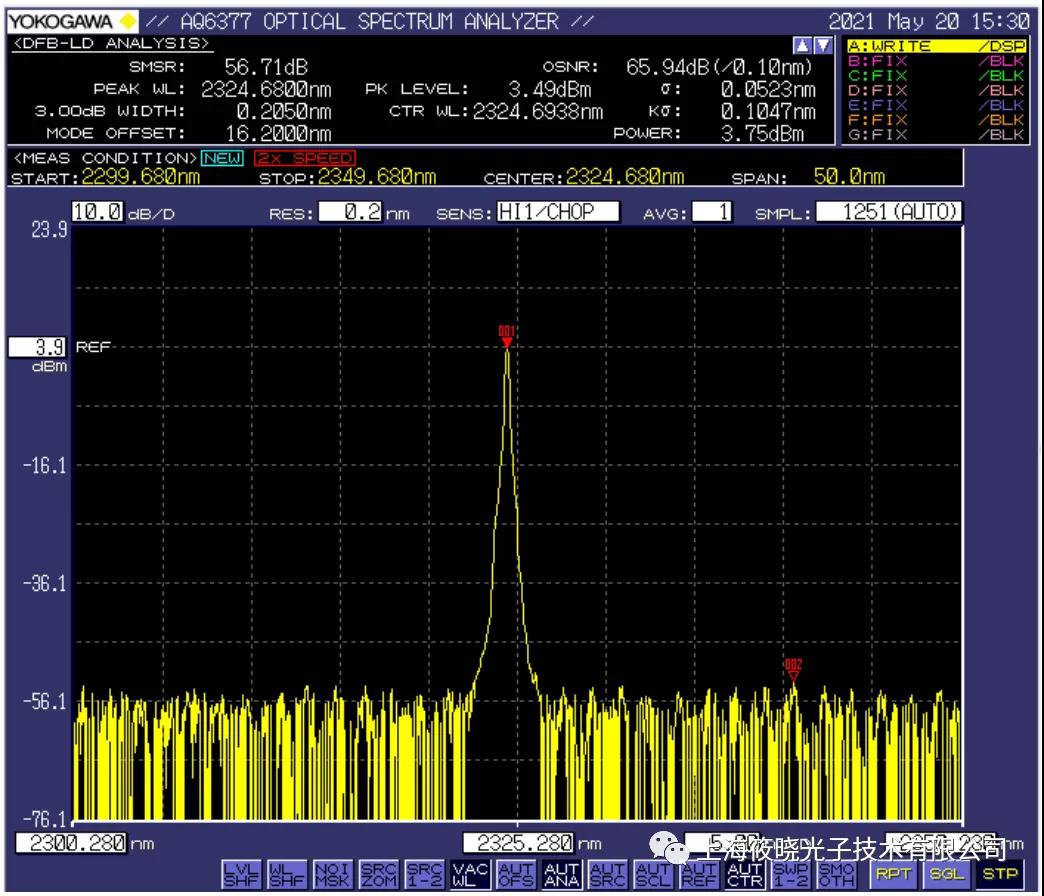Click the SRC ZOM search zoom icon

click(377, 875)
